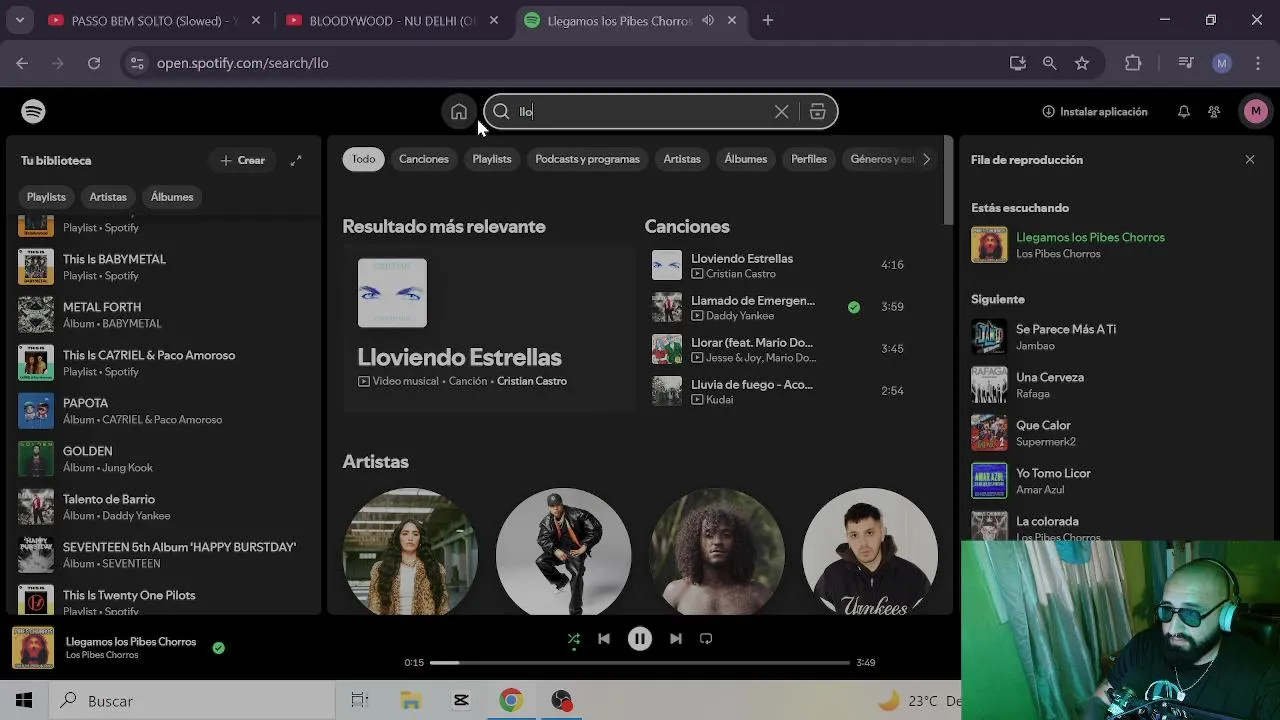Click the song progress bar
Viewport: 1280px width, 720px height.
[640, 662]
